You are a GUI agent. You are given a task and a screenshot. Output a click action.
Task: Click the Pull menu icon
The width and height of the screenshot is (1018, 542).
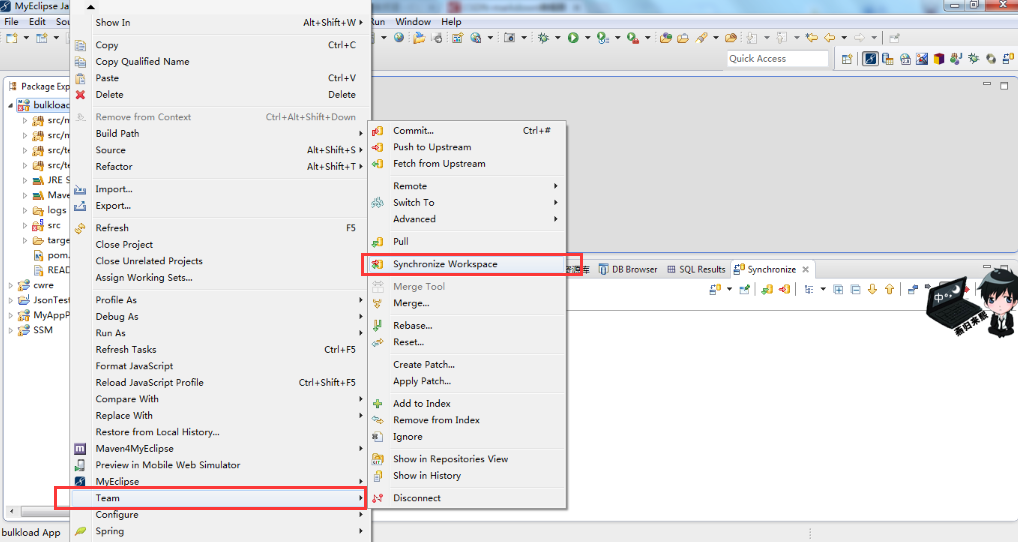point(377,241)
